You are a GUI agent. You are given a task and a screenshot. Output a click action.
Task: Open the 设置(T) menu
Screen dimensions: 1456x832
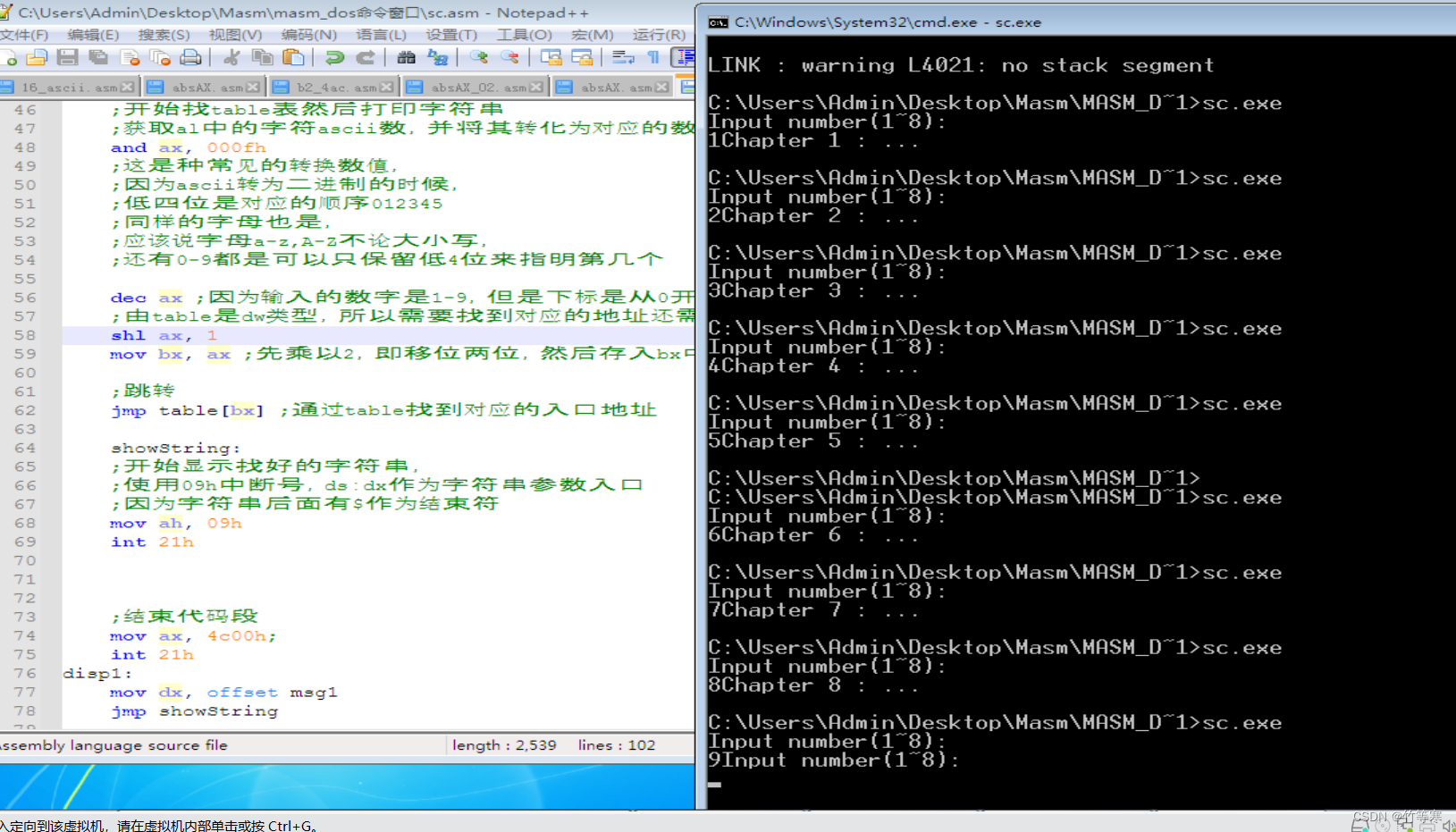tap(451, 34)
